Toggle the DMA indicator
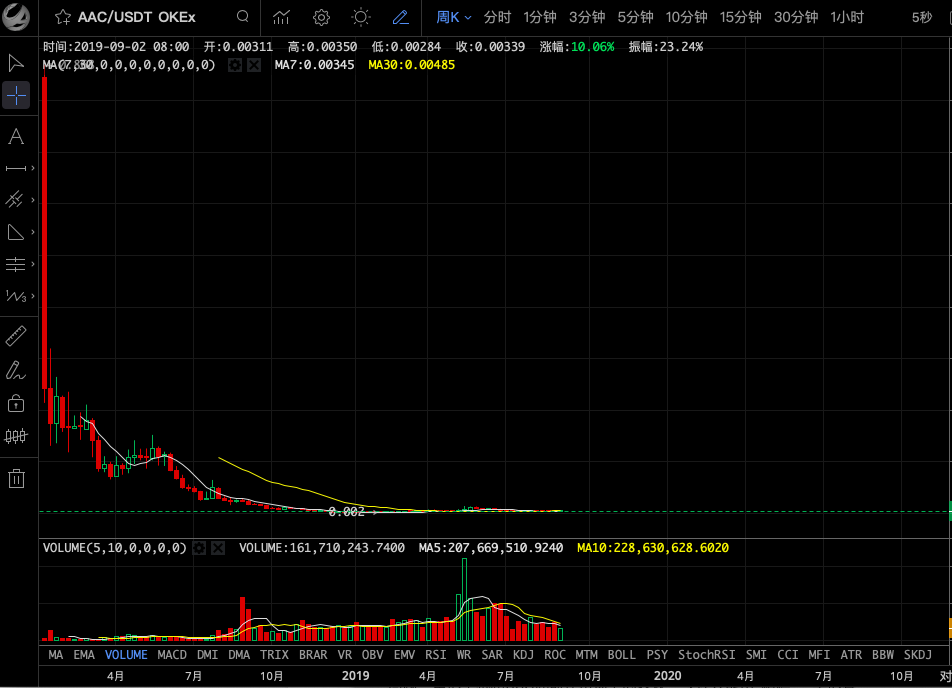Viewport: 952px width, 688px height. pos(239,655)
